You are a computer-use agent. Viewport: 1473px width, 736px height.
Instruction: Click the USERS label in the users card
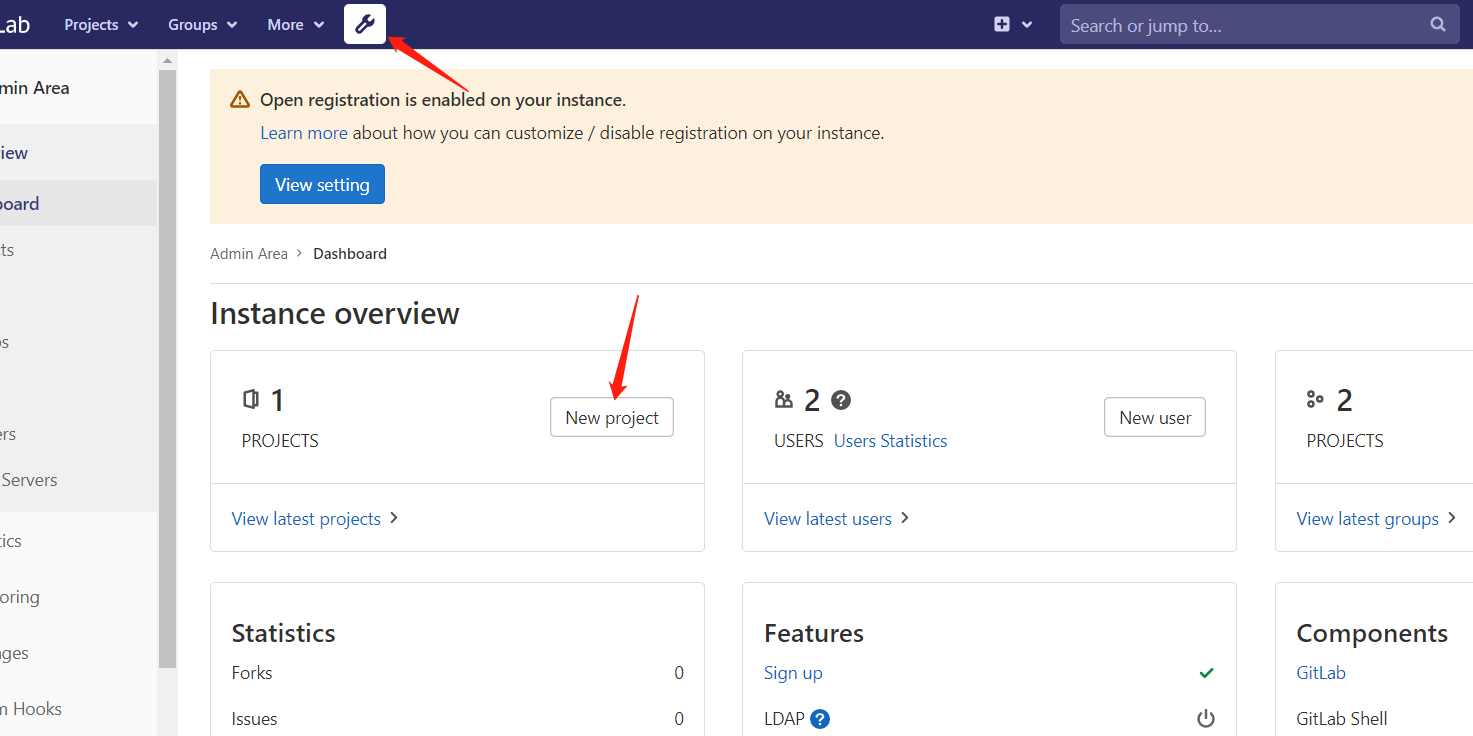[799, 441]
